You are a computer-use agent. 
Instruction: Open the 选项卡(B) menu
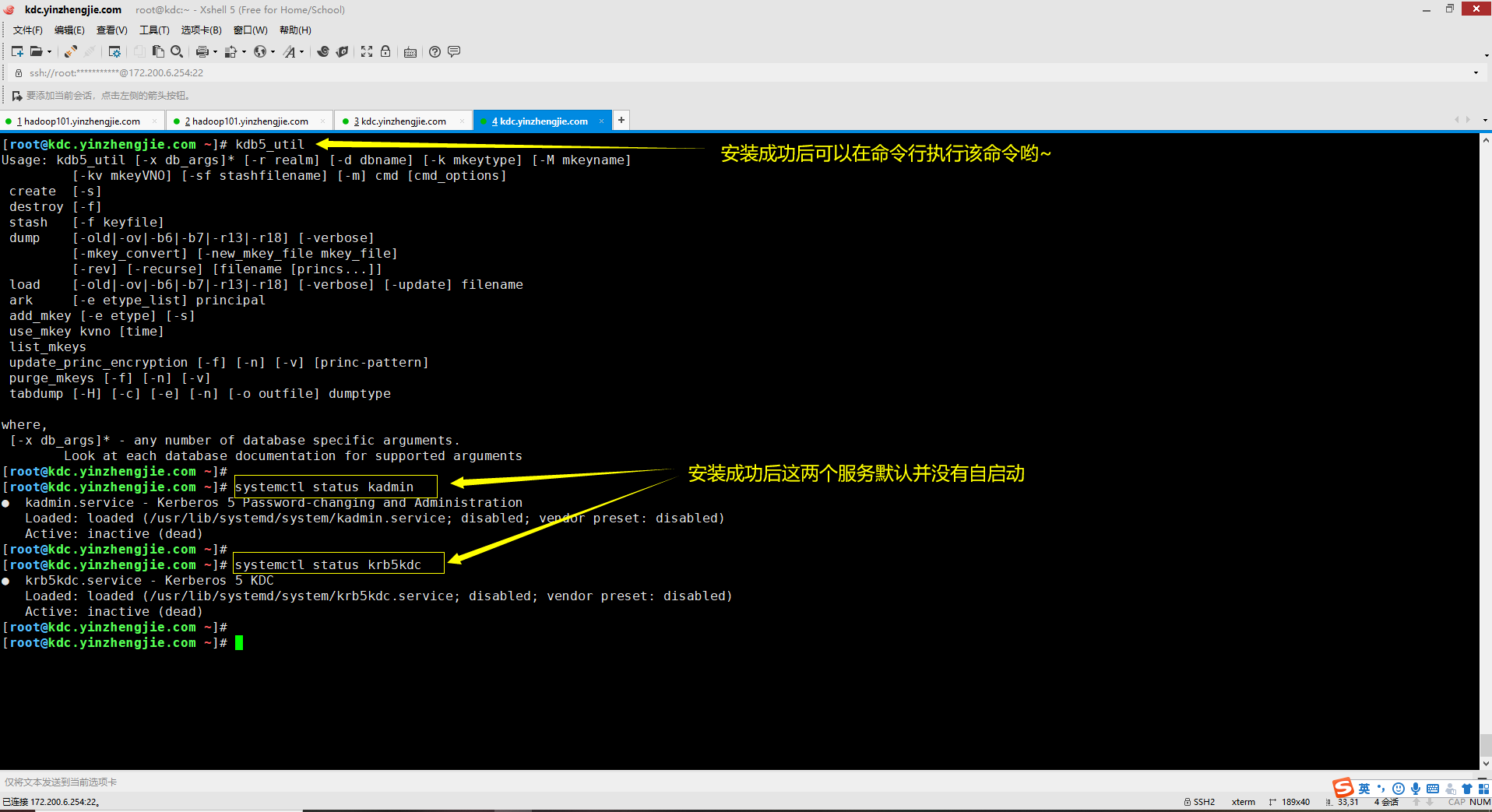(x=201, y=30)
